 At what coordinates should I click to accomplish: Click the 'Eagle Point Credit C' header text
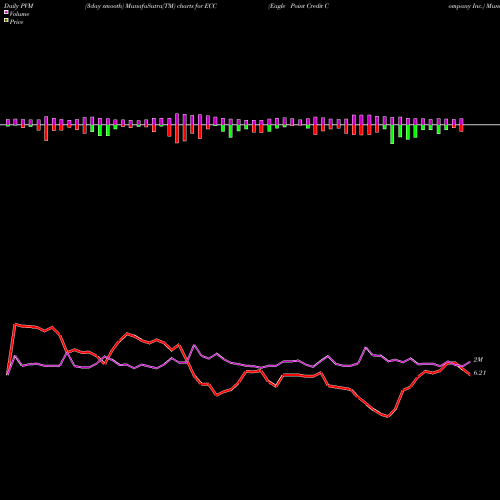(299, 6)
